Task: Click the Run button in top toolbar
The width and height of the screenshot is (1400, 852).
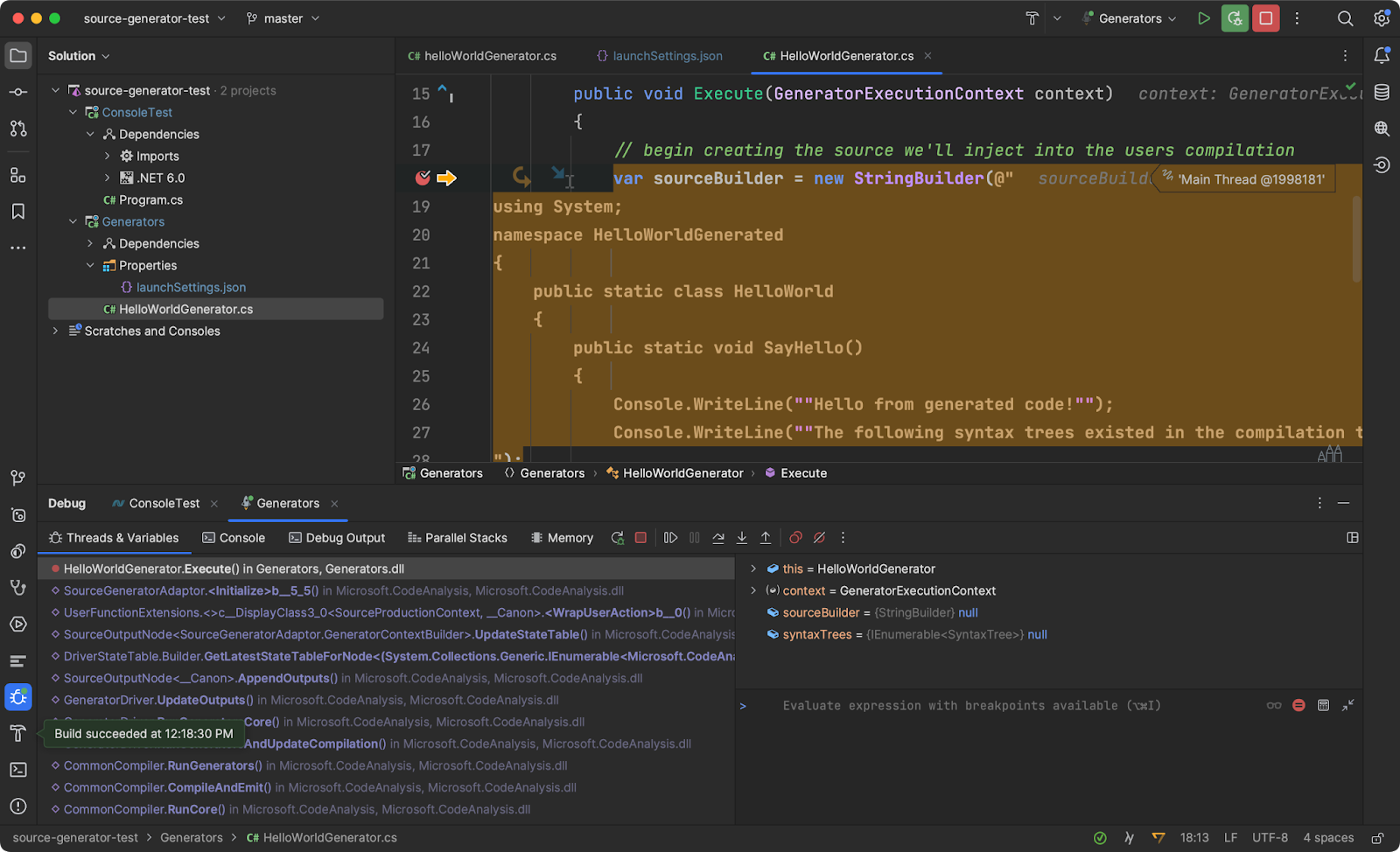Action: pos(1204,18)
